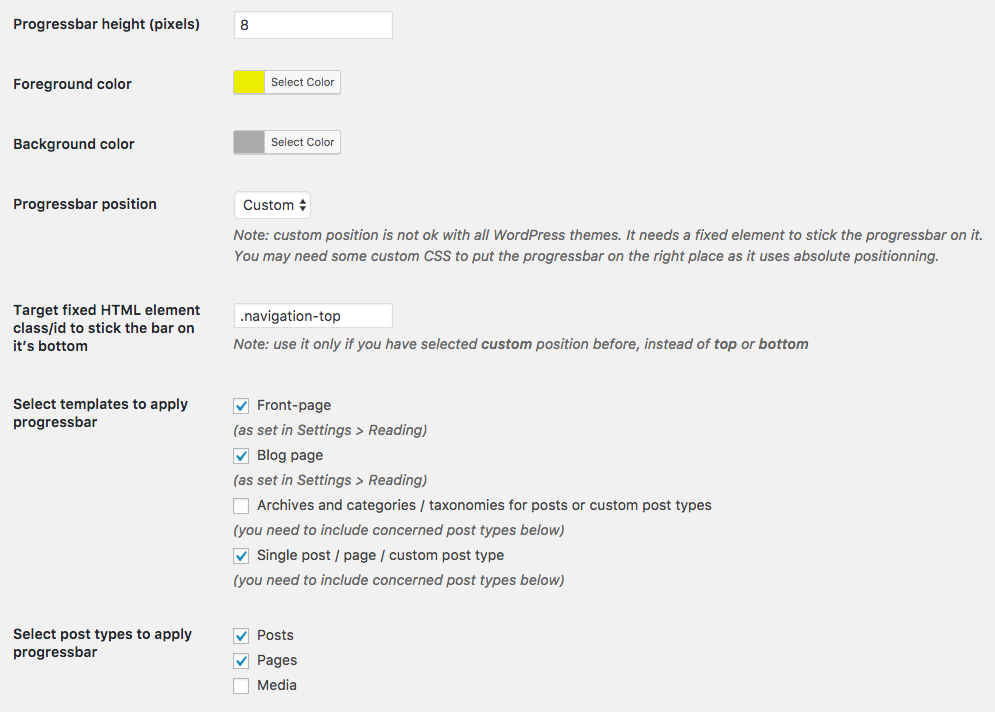Click the .navigation-top target element field
Image resolution: width=995 pixels, height=712 pixels.
[312, 316]
